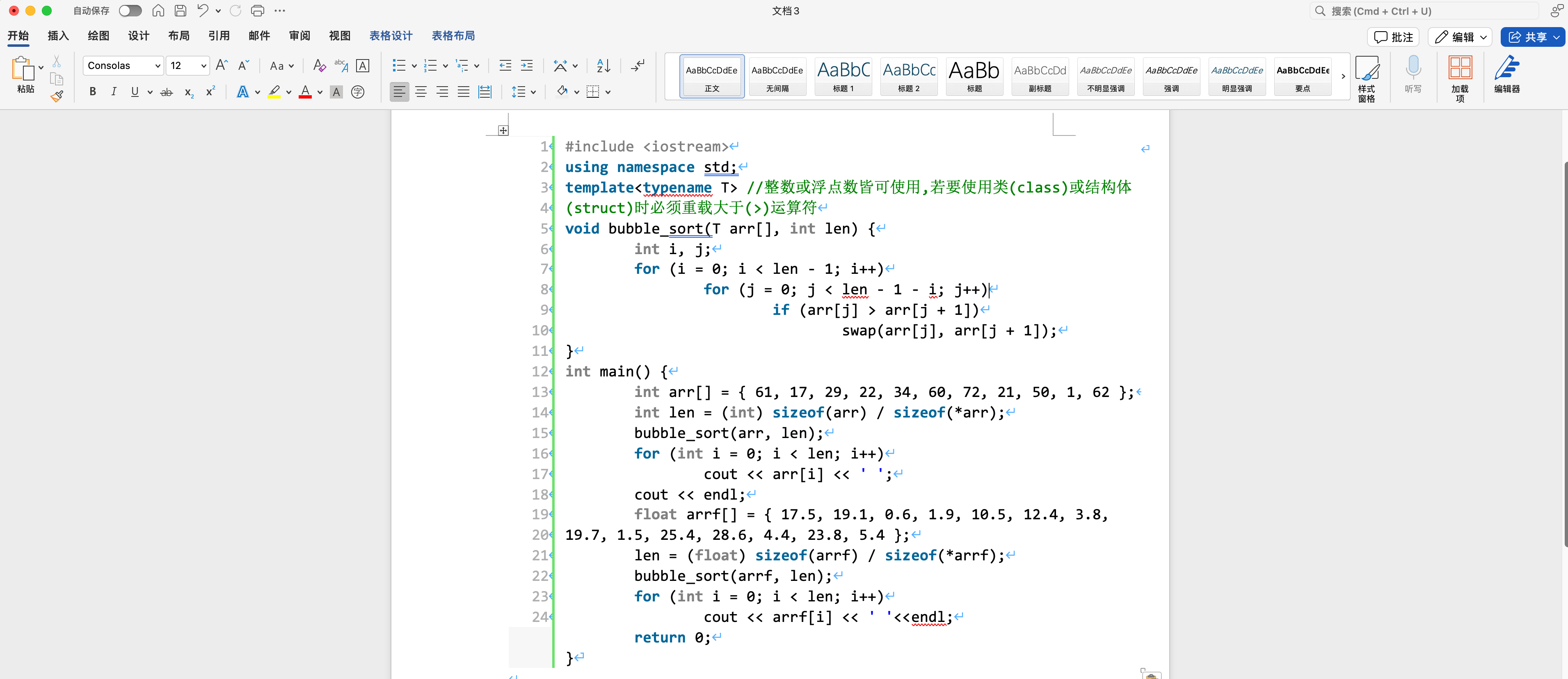Toggle left paragraph alignment
1568x679 pixels.
tap(399, 92)
